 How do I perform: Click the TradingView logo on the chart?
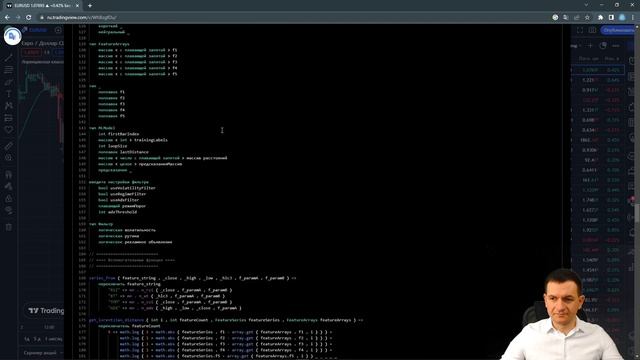pos(46,311)
